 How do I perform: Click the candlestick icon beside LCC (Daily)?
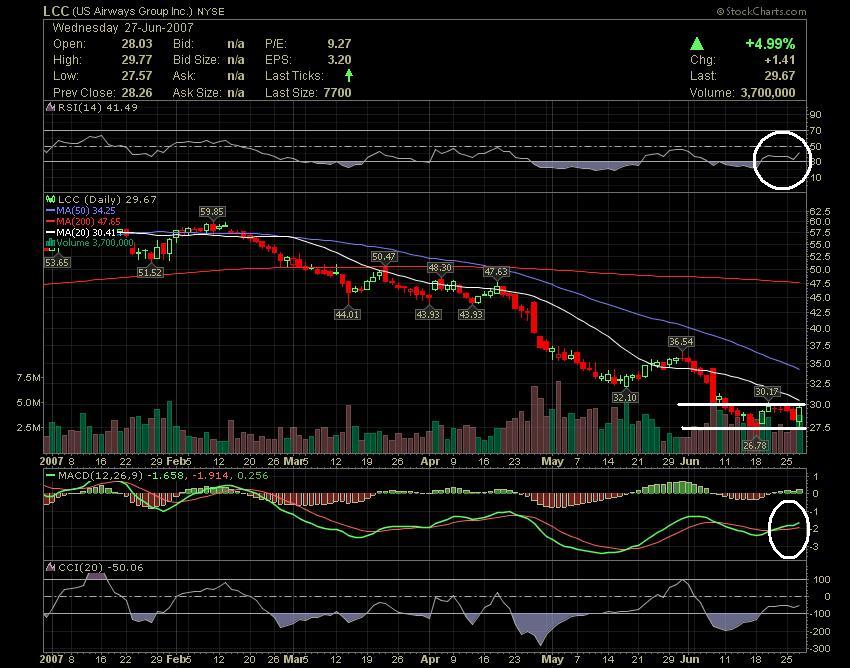coord(51,200)
